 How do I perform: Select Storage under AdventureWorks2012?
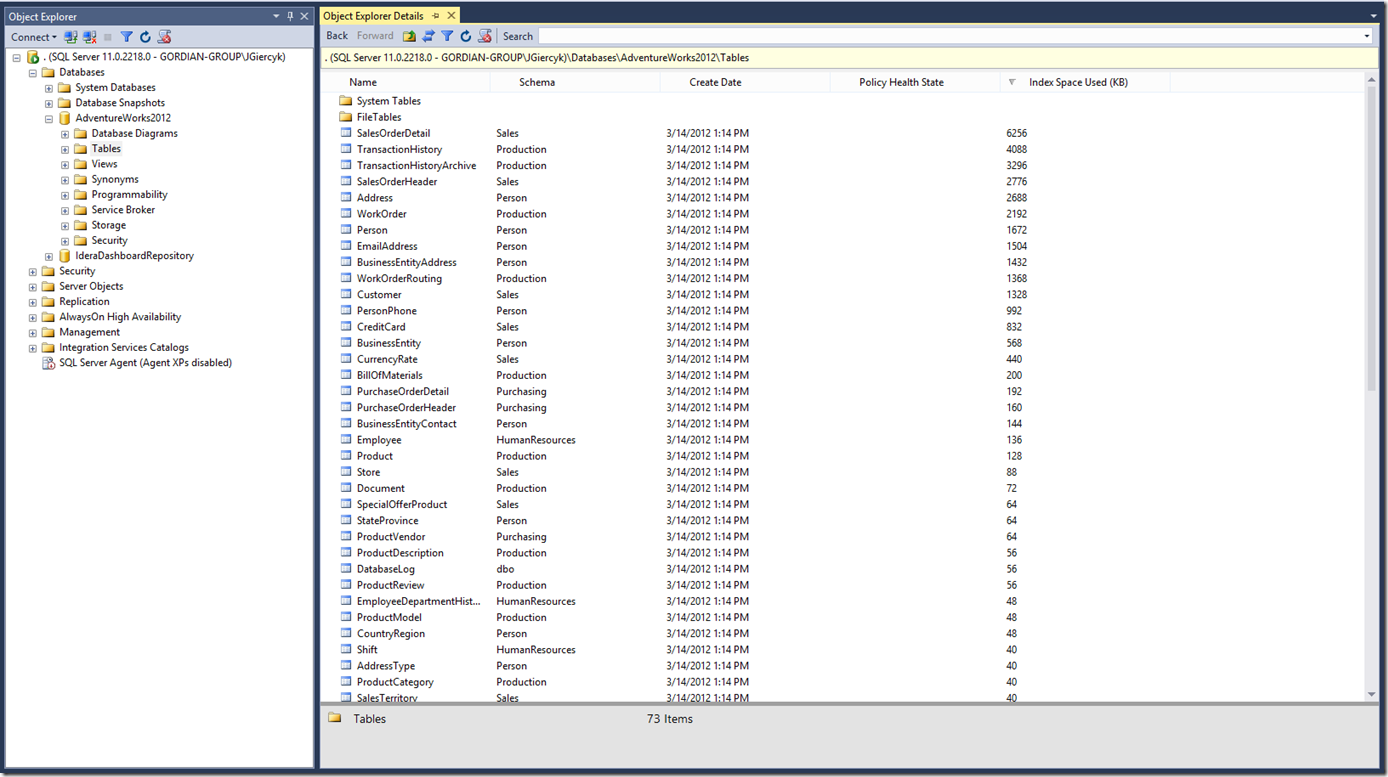point(108,225)
